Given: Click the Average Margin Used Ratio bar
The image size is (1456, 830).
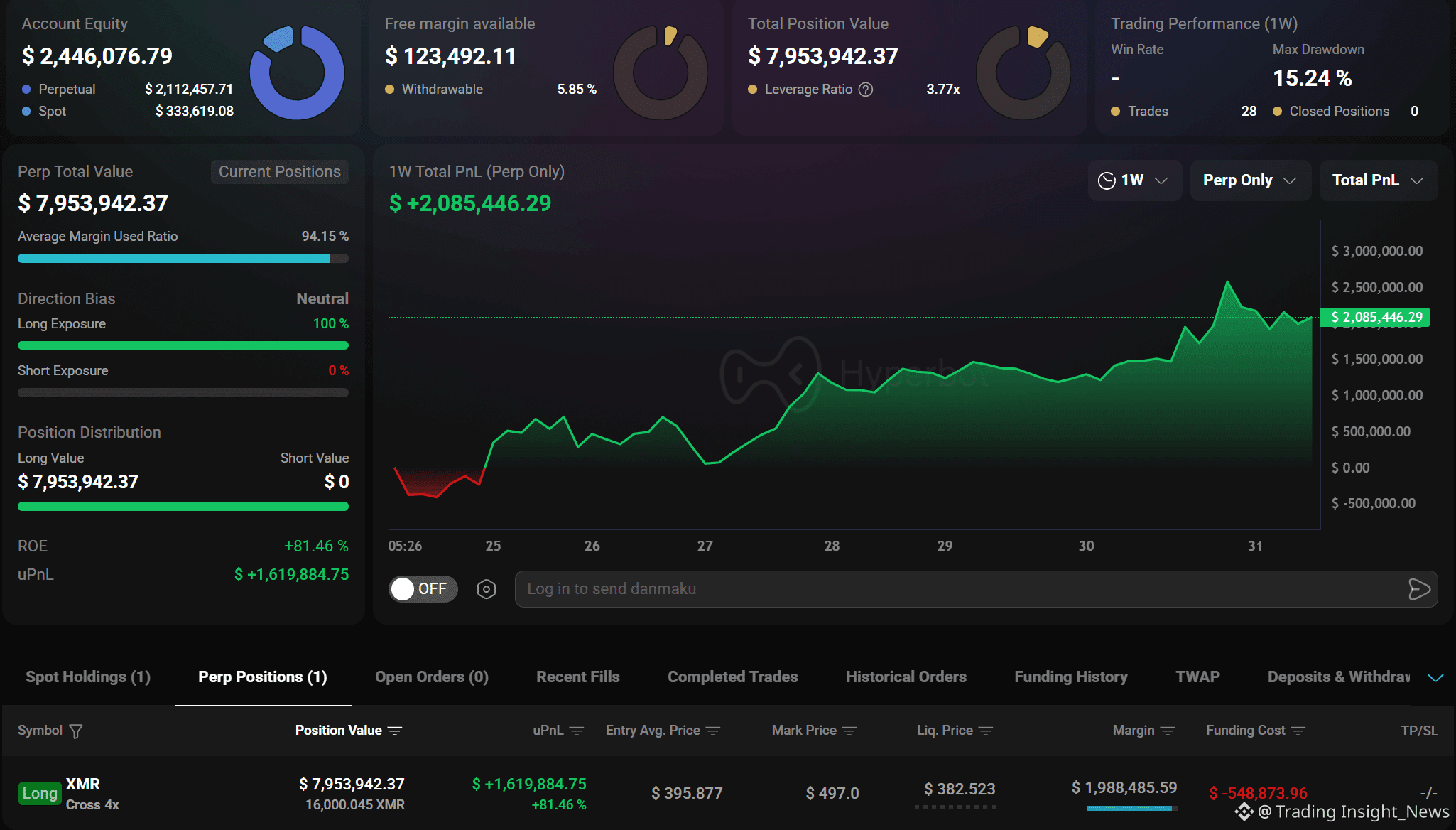Looking at the screenshot, I should point(183,259).
